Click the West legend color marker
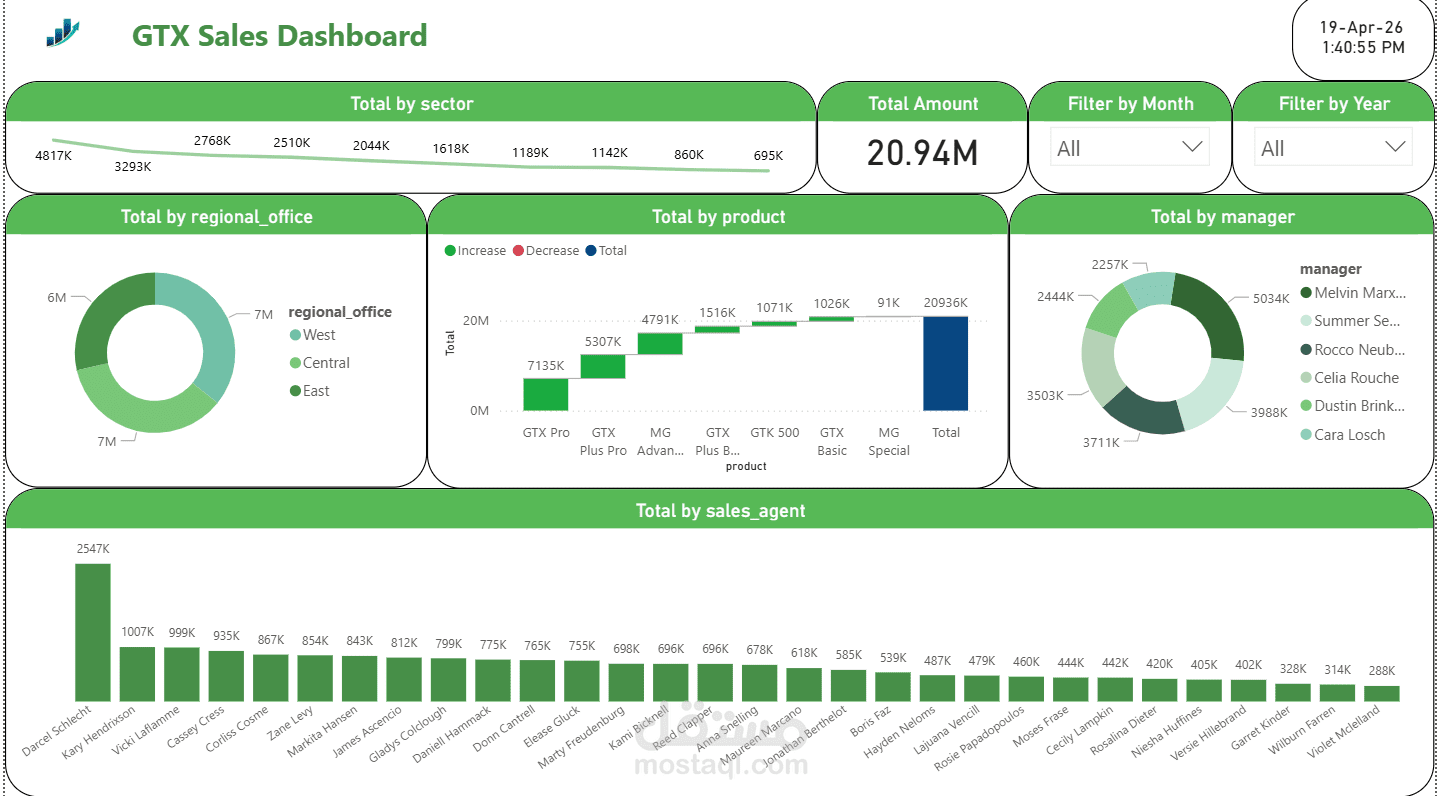Viewport: 1444px width, 796px height. [295, 335]
